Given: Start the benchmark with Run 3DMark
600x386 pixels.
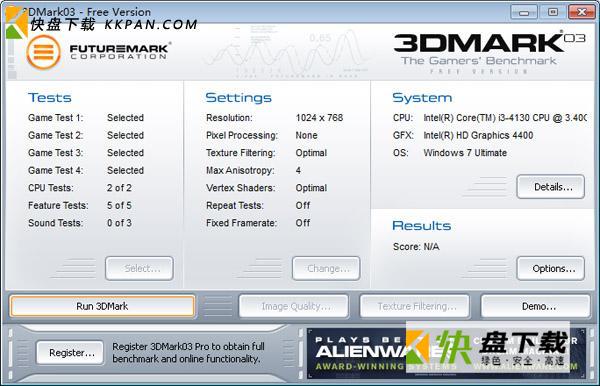Looking at the screenshot, I should (x=102, y=306).
